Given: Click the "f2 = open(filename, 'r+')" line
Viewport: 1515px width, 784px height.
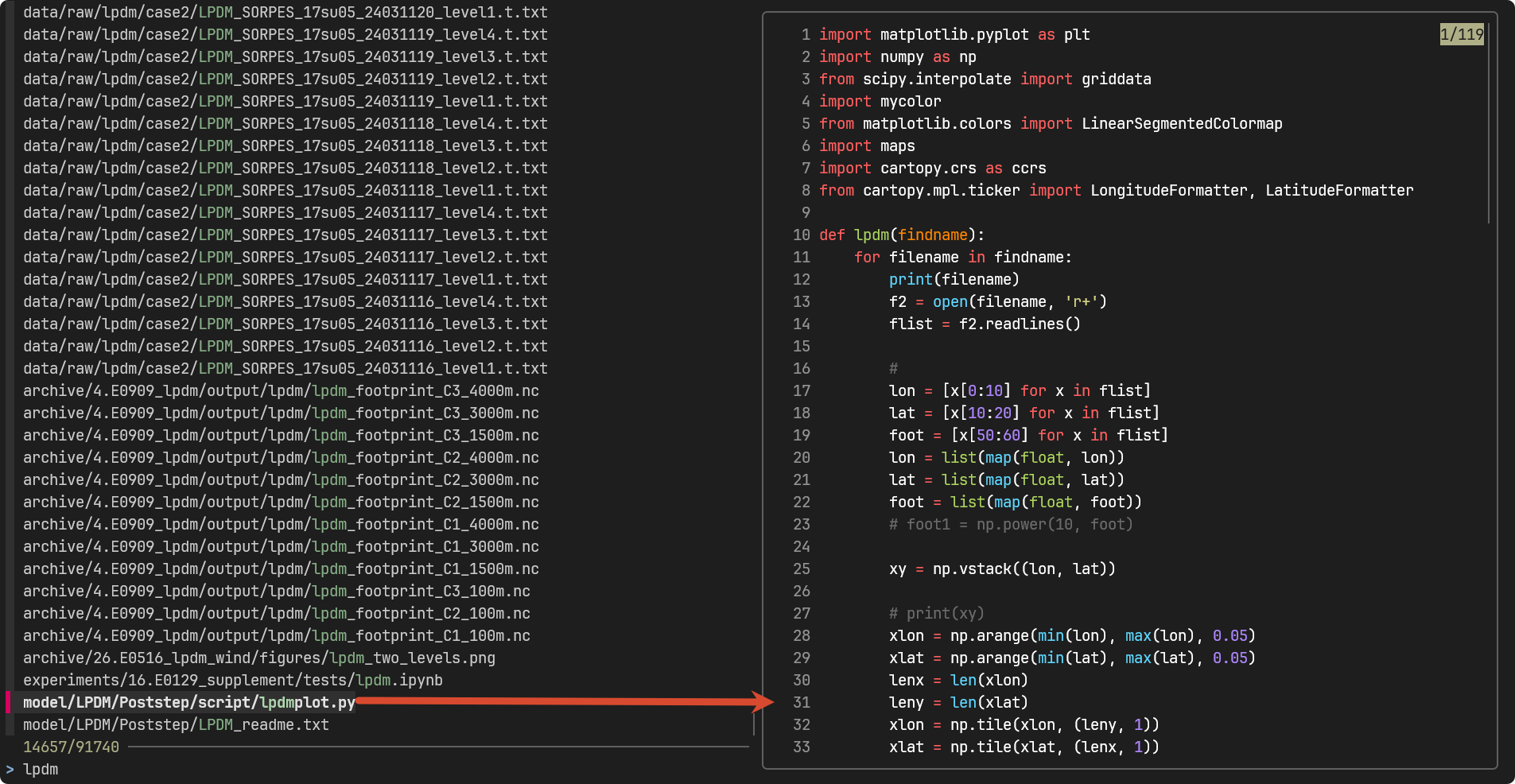Looking at the screenshot, I should pyautogui.click(x=998, y=301).
